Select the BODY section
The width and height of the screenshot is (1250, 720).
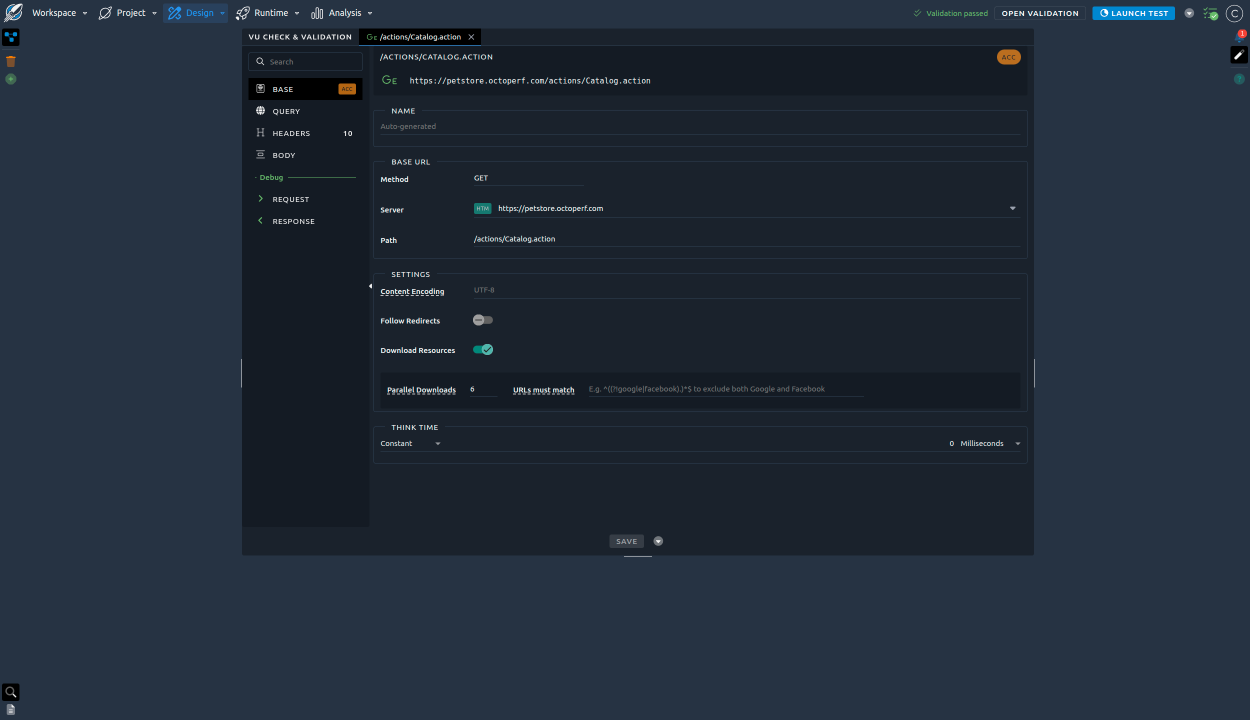click(x=305, y=155)
